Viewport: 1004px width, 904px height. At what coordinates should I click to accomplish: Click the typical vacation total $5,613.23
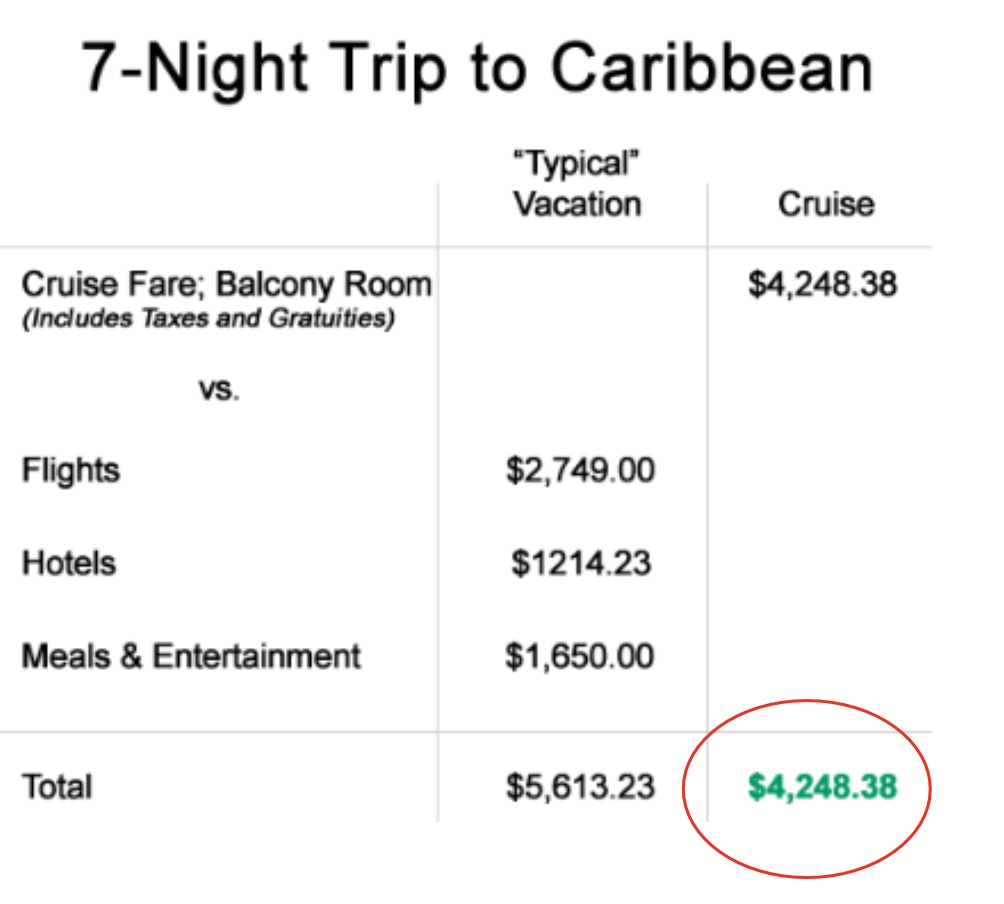click(580, 786)
